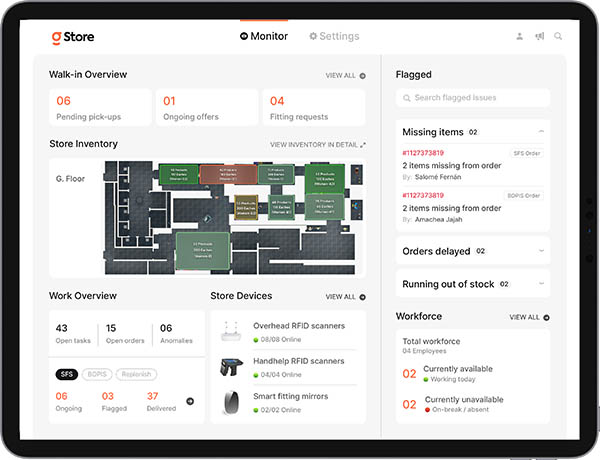The width and height of the screenshot is (600, 460).
Task: Select the BOPIS filter chip
Action: tap(97, 374)
